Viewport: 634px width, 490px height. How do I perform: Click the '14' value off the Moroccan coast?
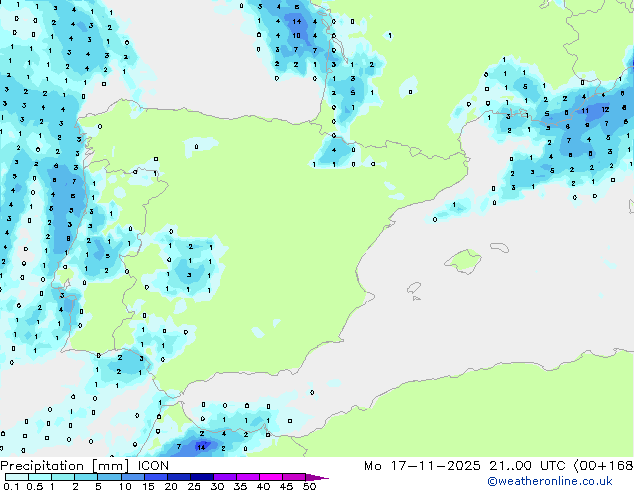click(201, 447)
